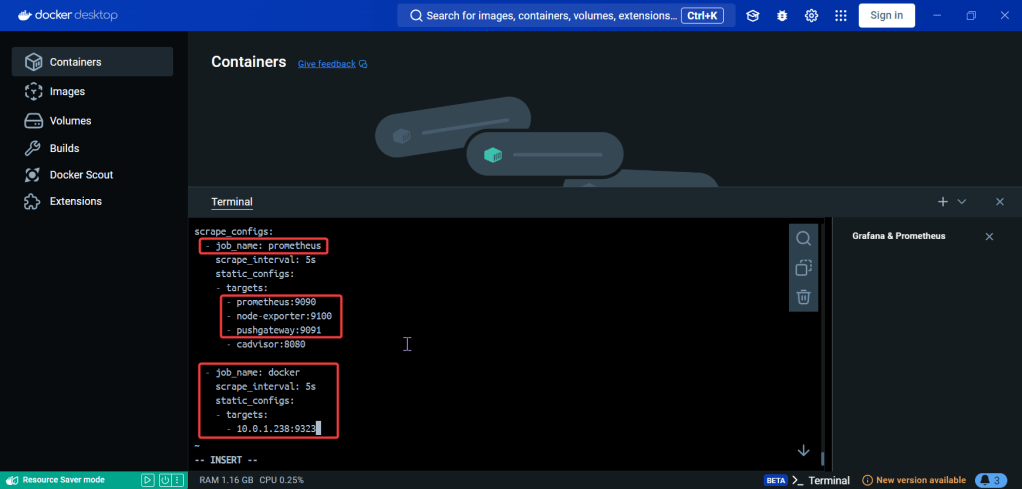Clear terminal using the trash icon

click(803, 297)
